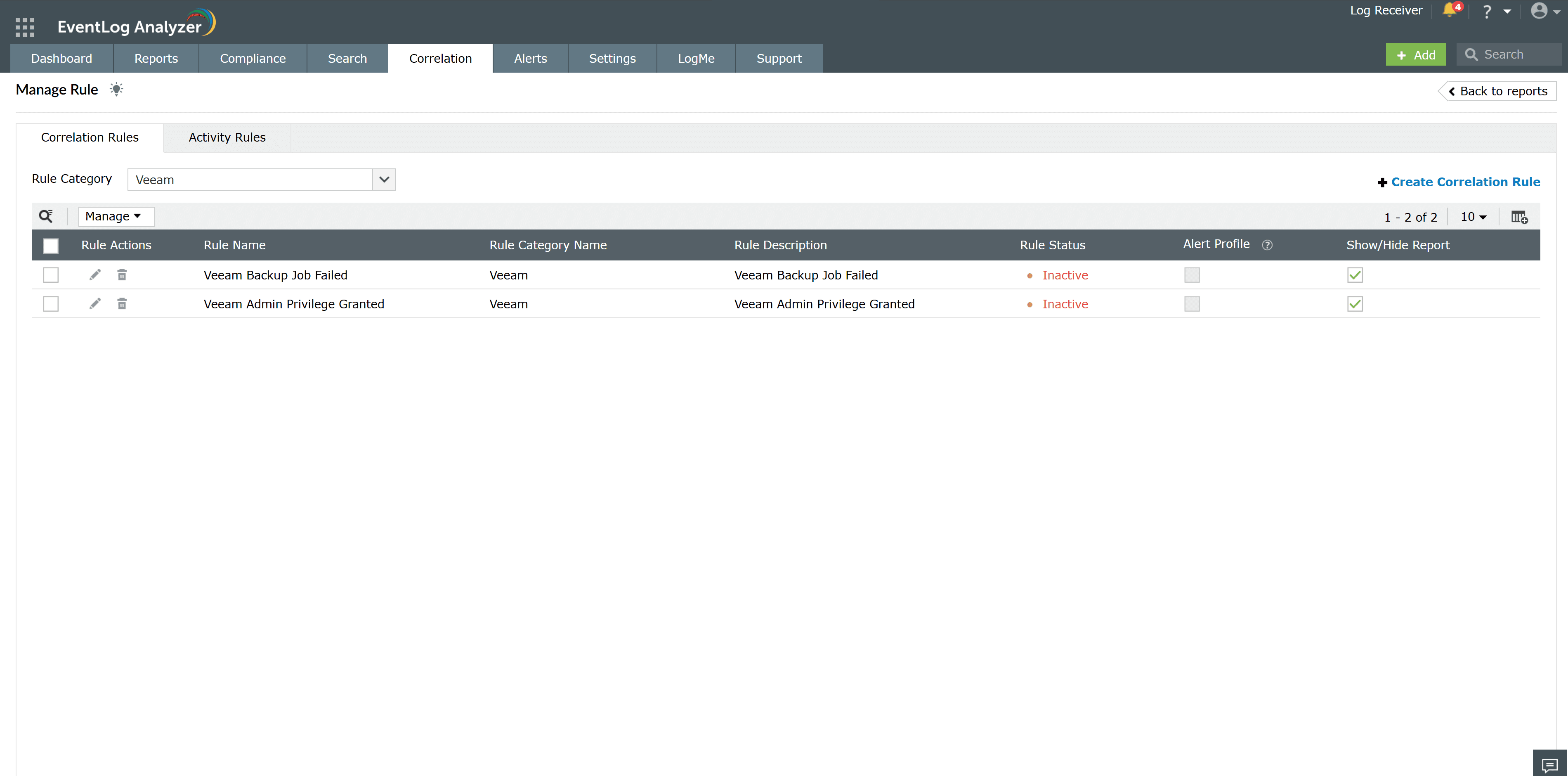Delete the Veeam Admin Privilege Granted rule
The width and height of the screenshot is (1568, 776).
pos(122,304)
